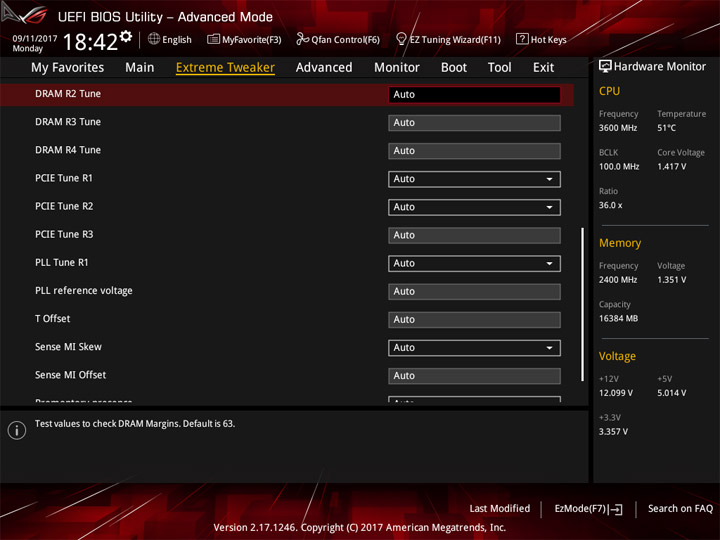
Task: Click the Qfan Control fan icon
Action: 302,39
